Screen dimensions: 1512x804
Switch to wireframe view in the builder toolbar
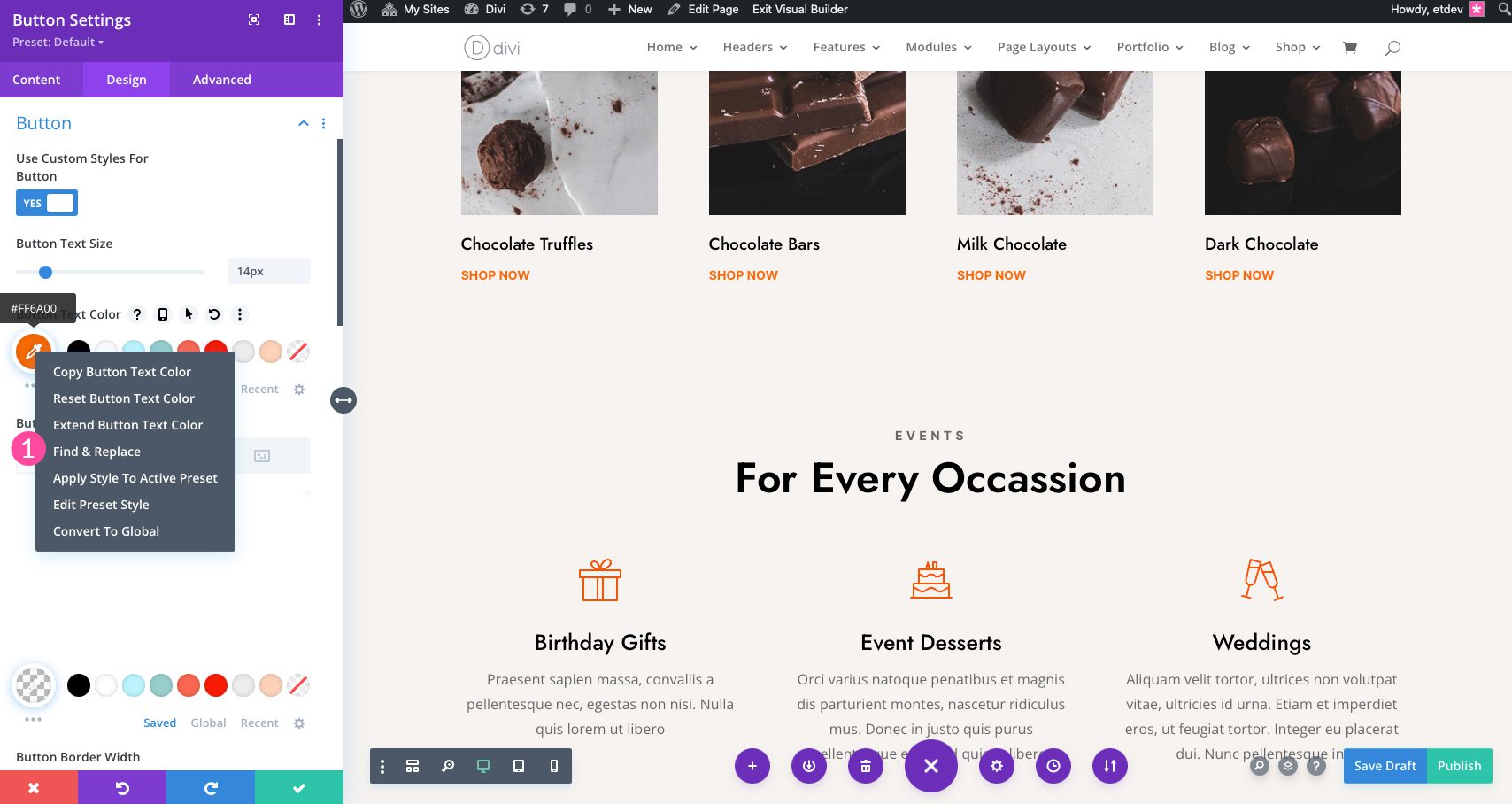(413, 766)
